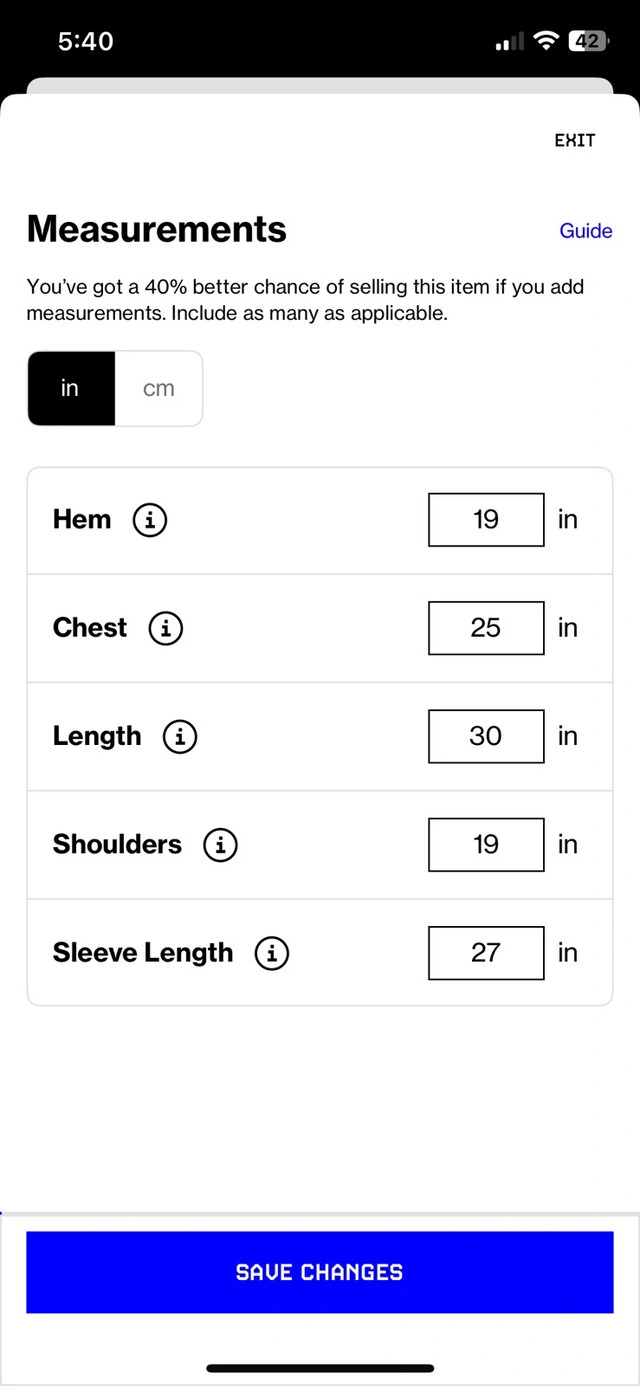Viewport: 640px width, 1386px height.
Task: Tap the 5:40 clock in status bar
Action: (x=86, y=41)
